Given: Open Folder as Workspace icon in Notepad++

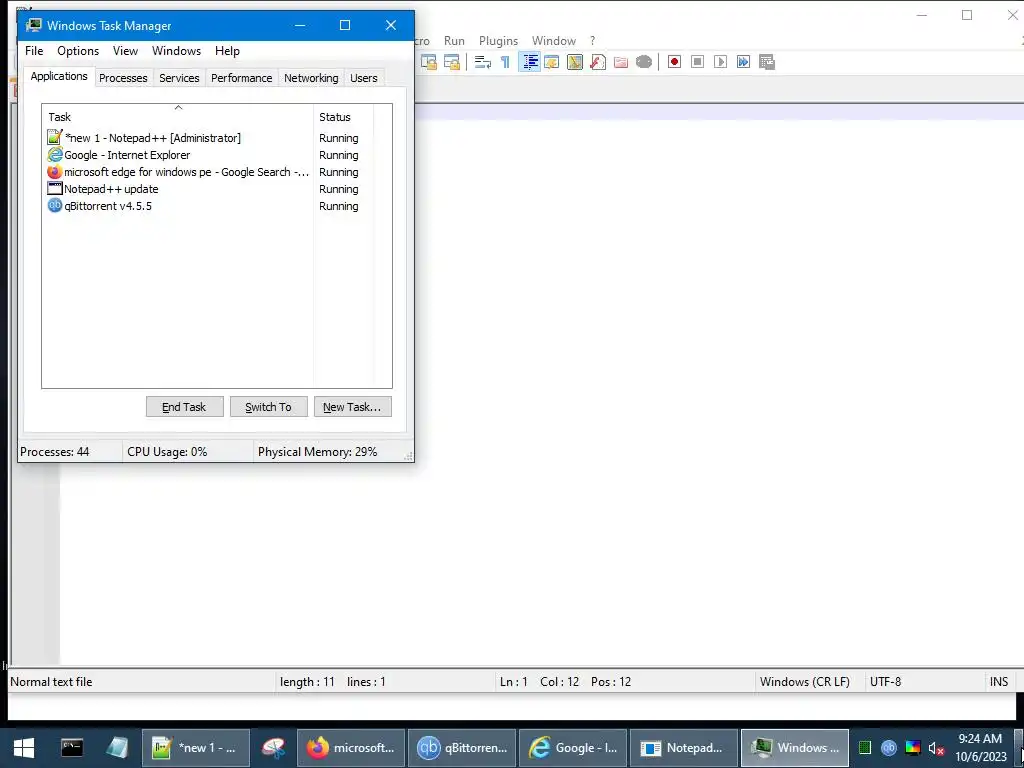Looking at the screenshot, I should (620, 62).
